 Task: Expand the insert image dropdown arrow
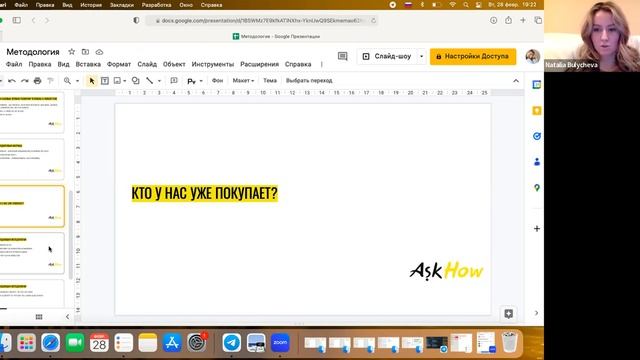[124, 81]
